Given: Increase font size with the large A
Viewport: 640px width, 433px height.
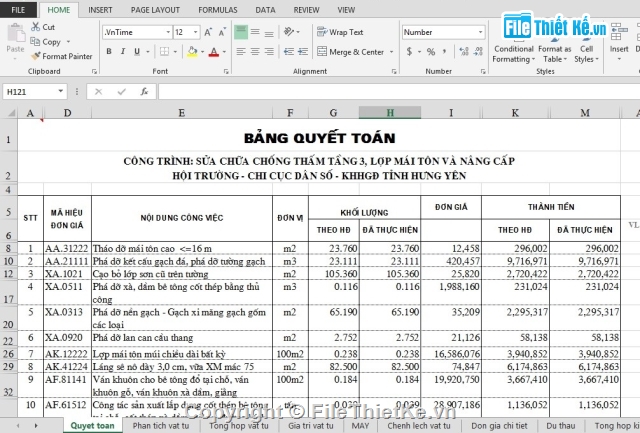Looking at the screenshot, I should coord(208,32).
